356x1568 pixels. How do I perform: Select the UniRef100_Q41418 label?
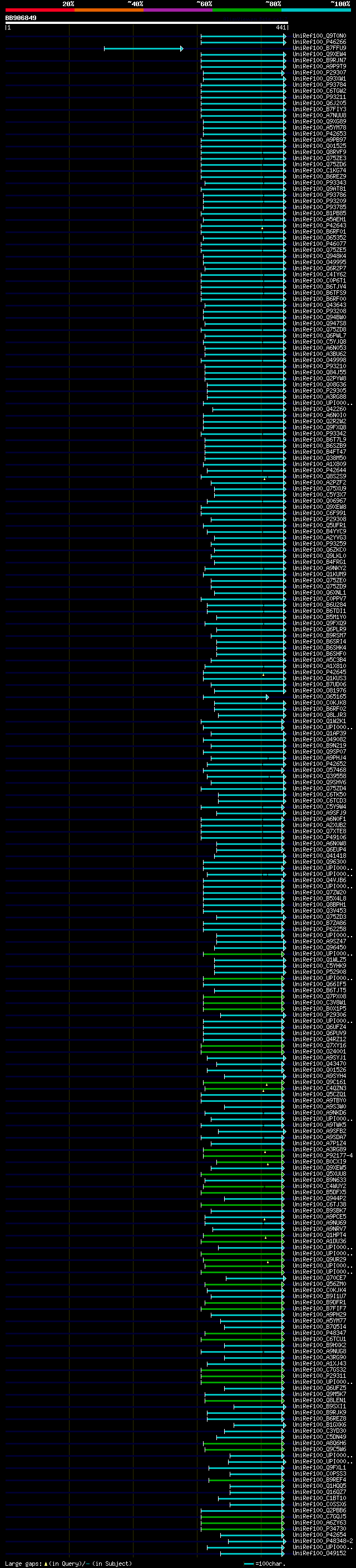[x=319, y=855]
